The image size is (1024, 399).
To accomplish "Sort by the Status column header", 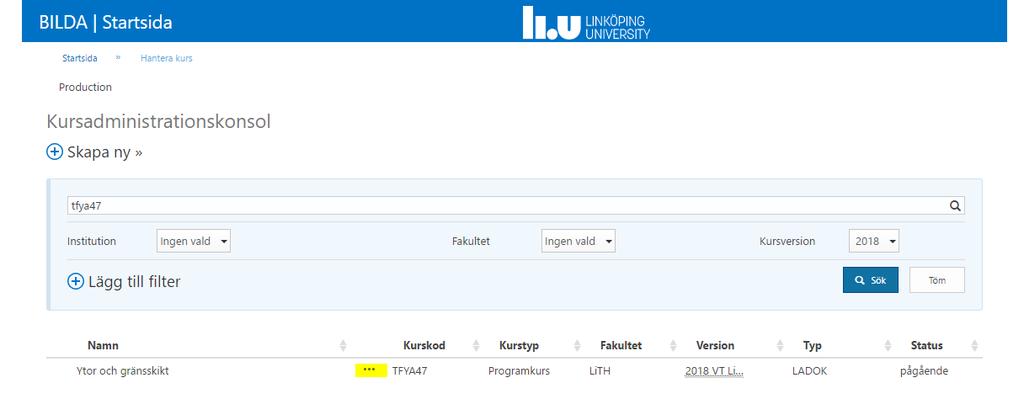I will [x=927, y=345].
